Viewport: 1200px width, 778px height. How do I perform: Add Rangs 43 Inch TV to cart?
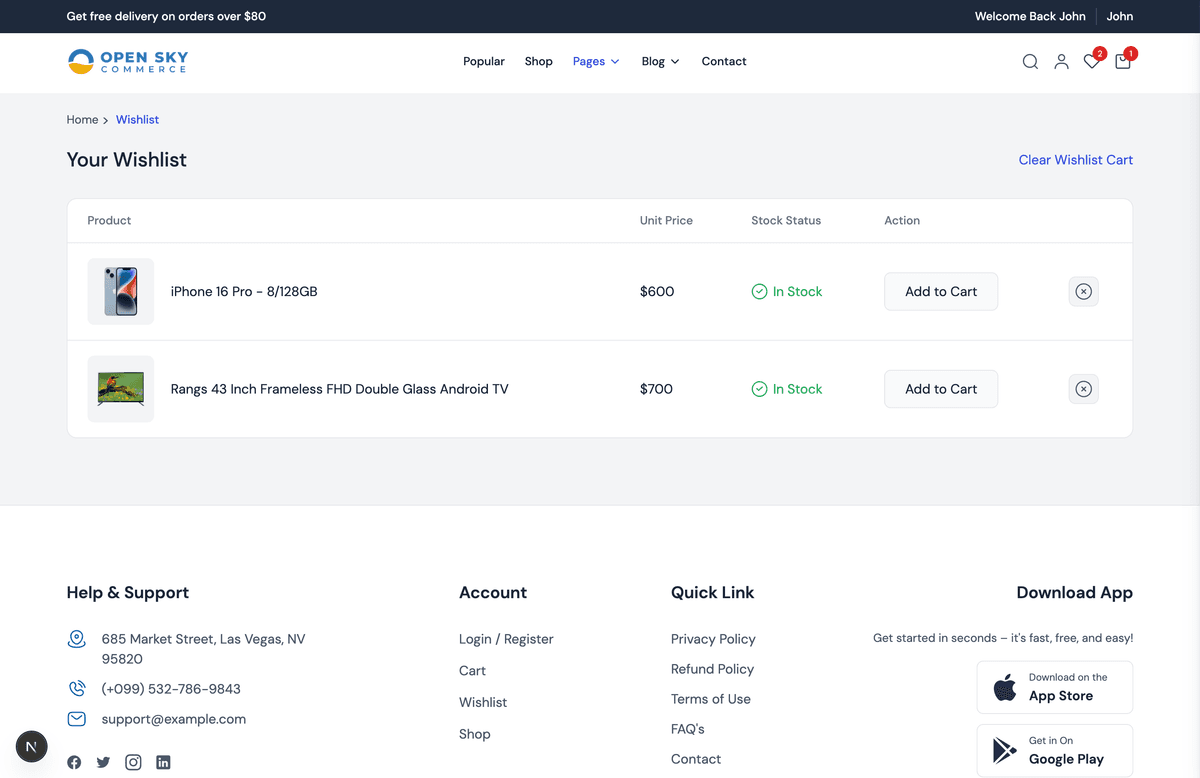coord(941,389)
